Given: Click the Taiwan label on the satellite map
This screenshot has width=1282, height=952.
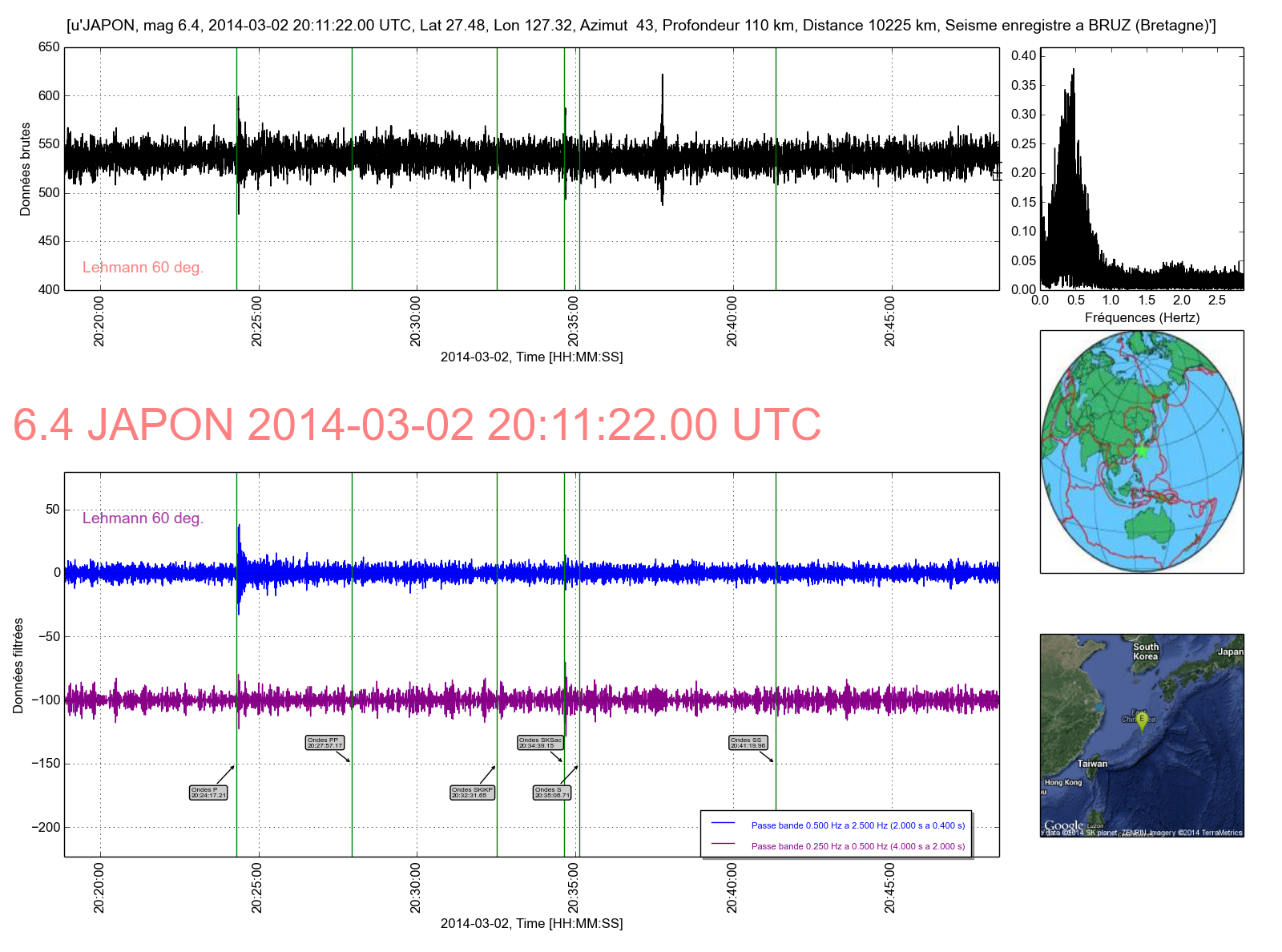Looking at the screenshot, I should coord(1092,764).
